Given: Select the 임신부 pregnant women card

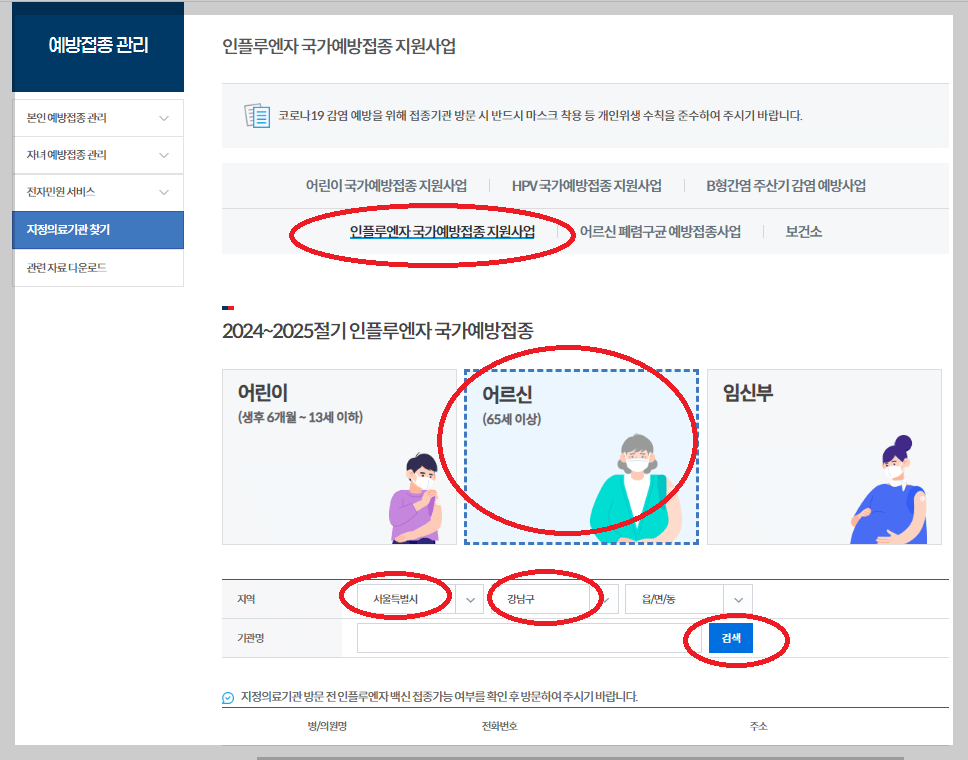Looking at the screenshot, I should (823, 455).
